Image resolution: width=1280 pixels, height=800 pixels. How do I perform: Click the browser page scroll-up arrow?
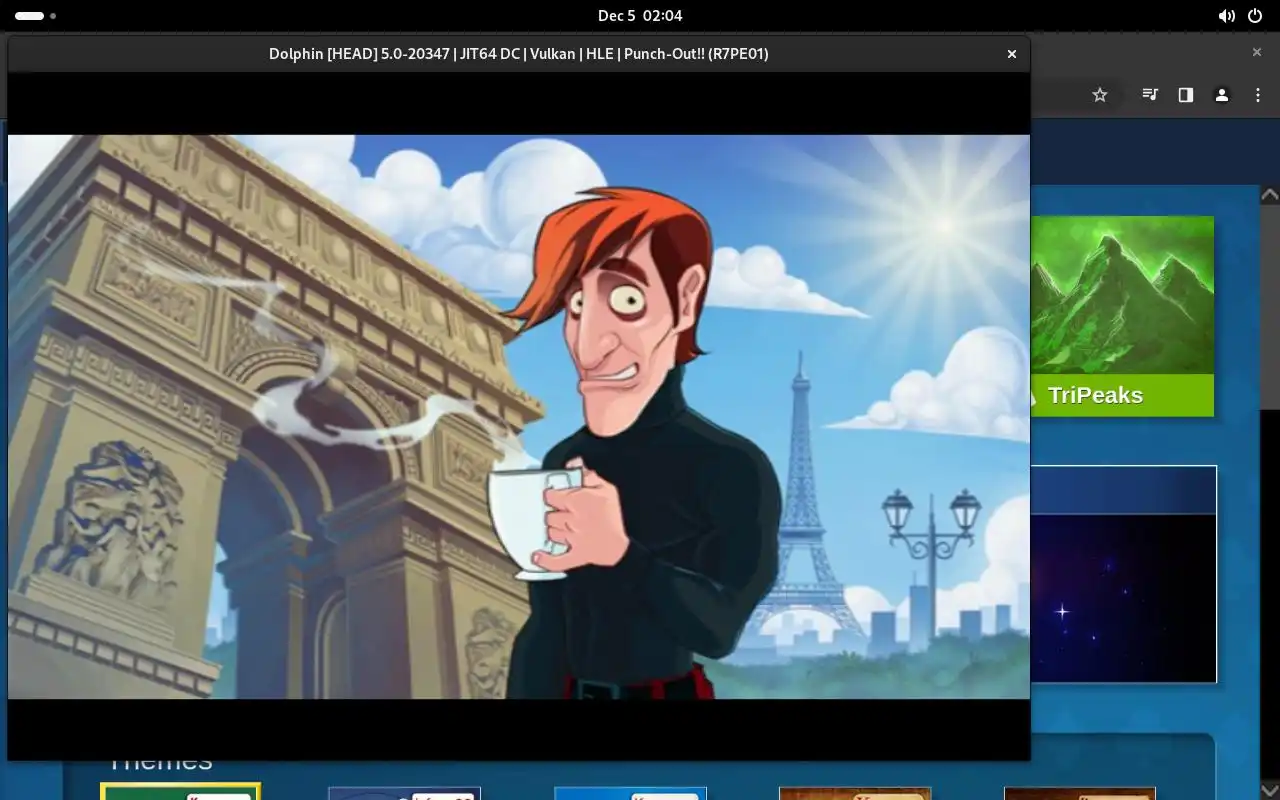(x=1270, y=195)
